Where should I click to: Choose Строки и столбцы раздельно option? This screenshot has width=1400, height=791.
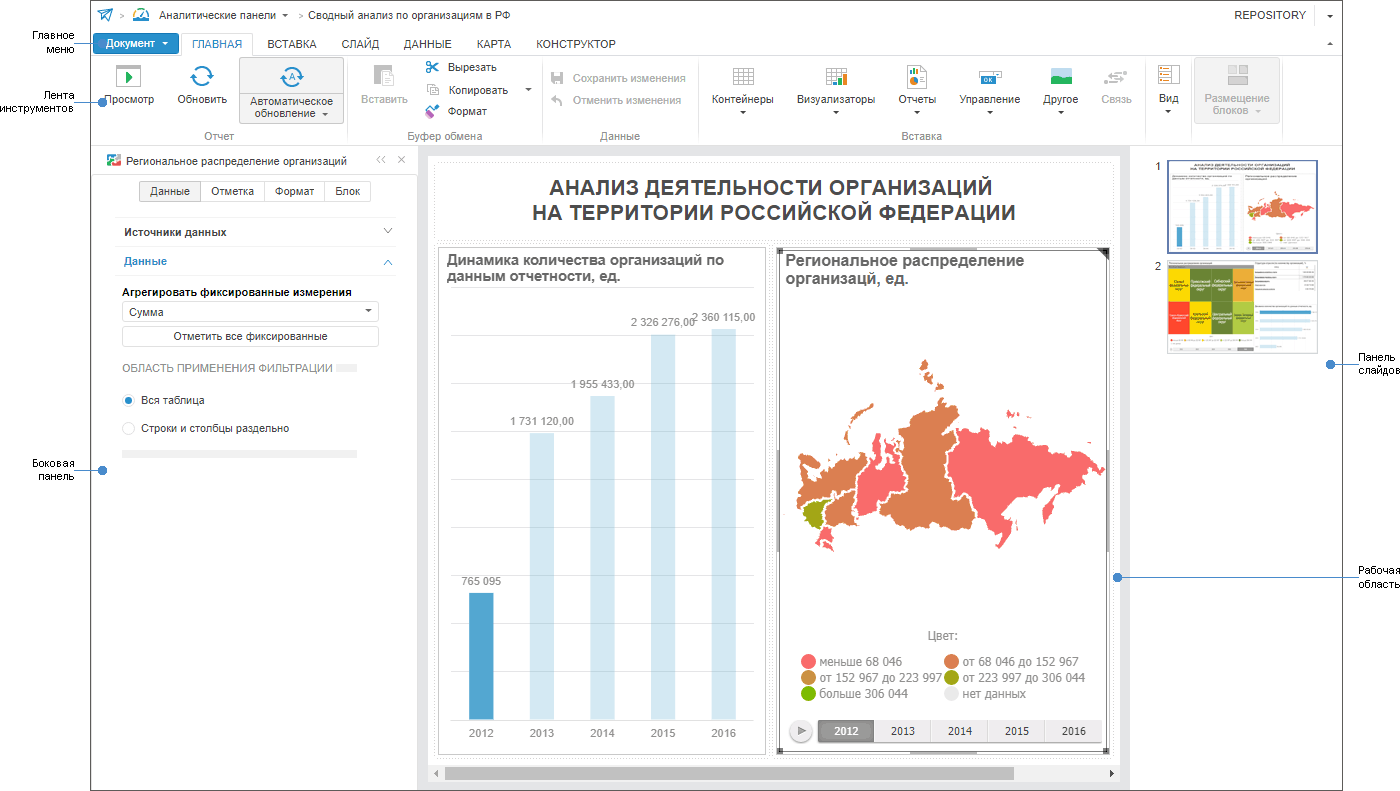(x=128, y=427)
